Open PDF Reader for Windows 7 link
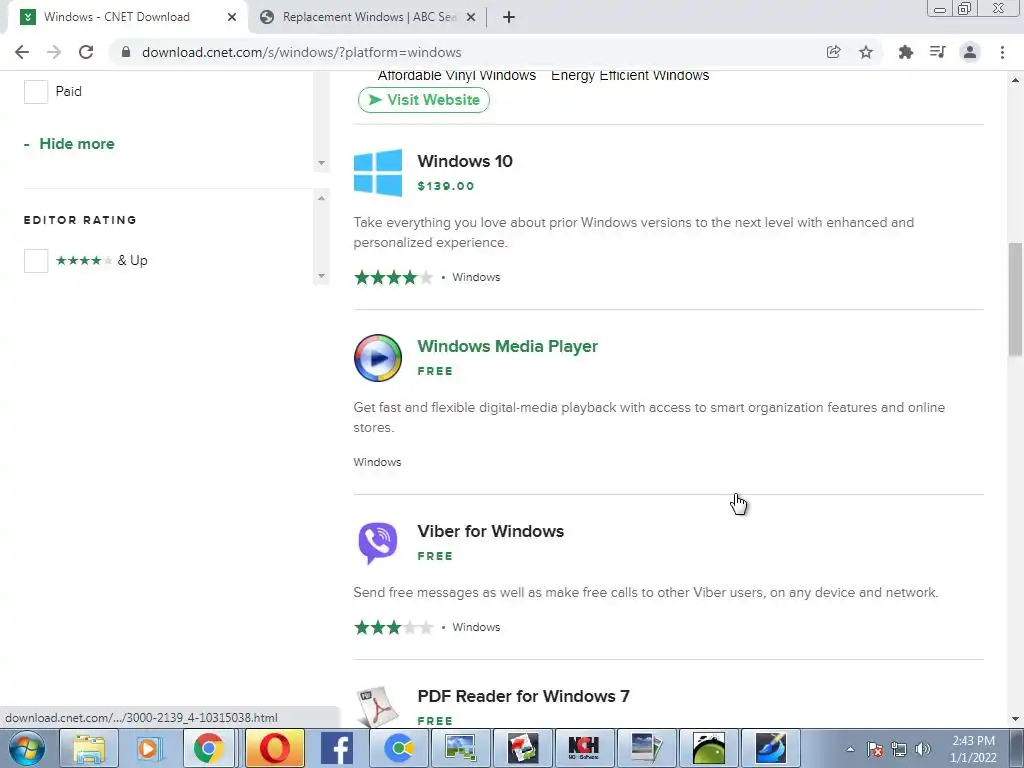 523,696
